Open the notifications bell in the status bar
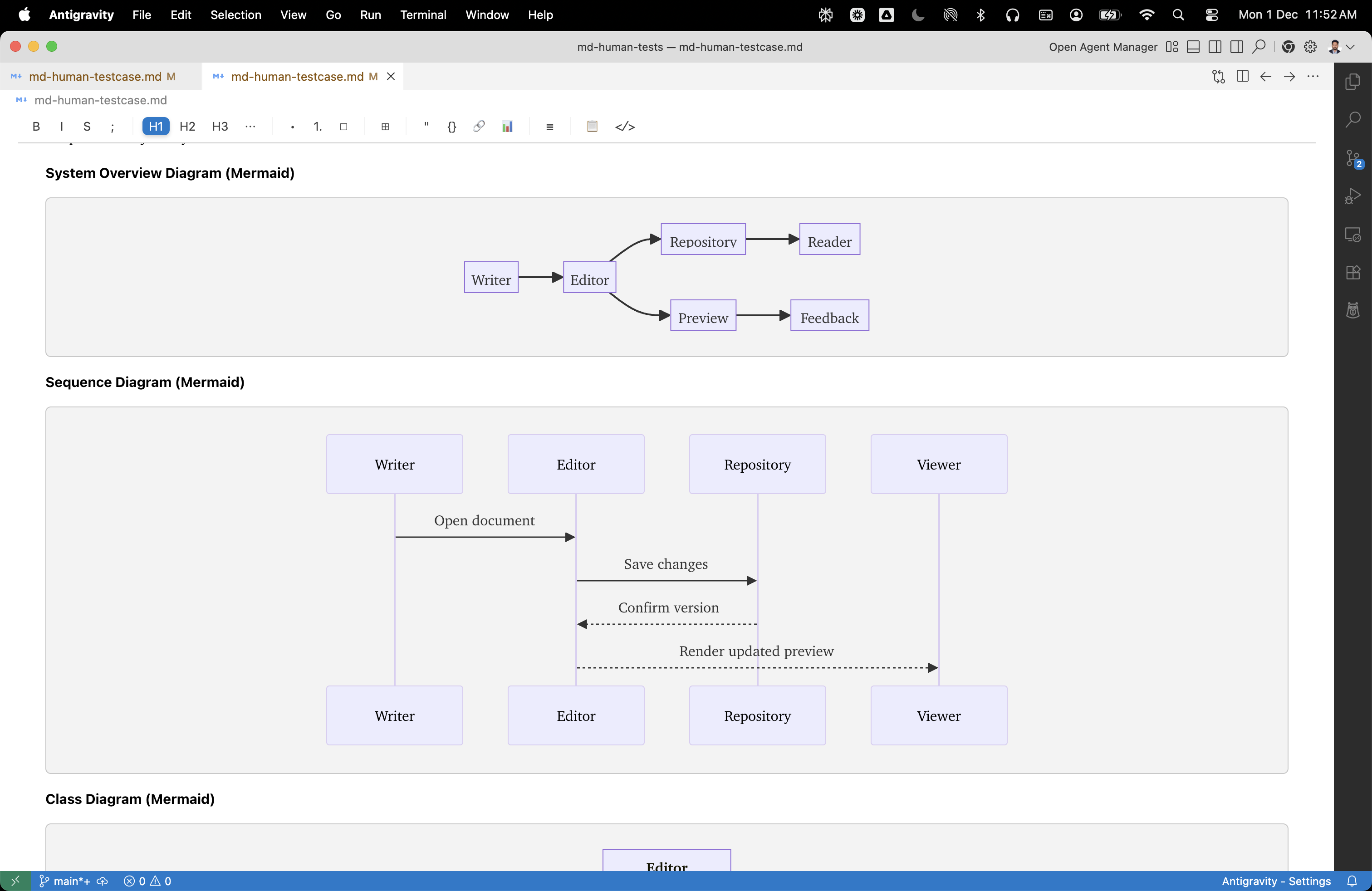This screenshot has width=1372, height=891. click(1351, 881)
